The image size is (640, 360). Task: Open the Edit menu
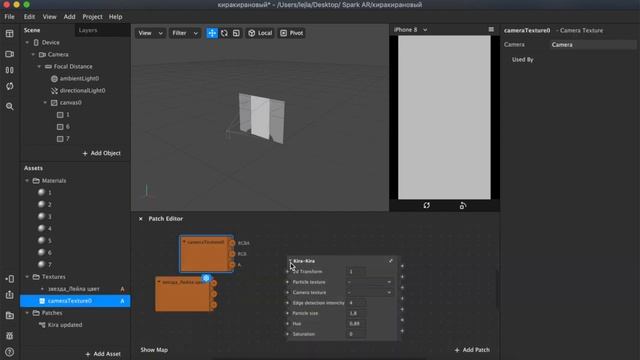click(29, 17)
